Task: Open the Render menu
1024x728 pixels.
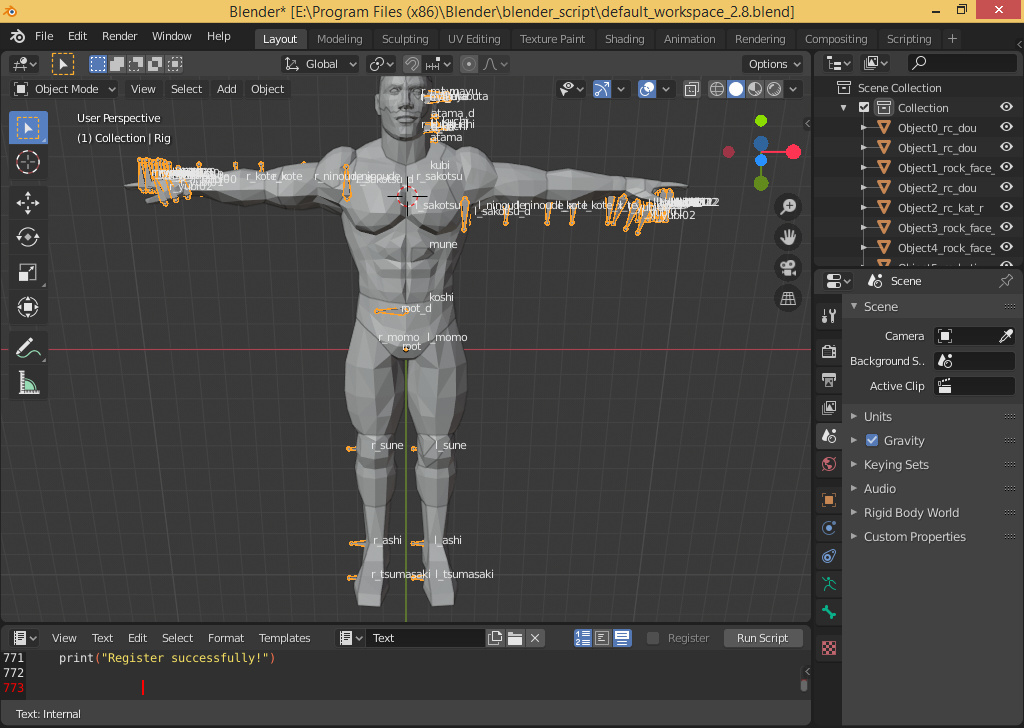Action: coord(120,36)
